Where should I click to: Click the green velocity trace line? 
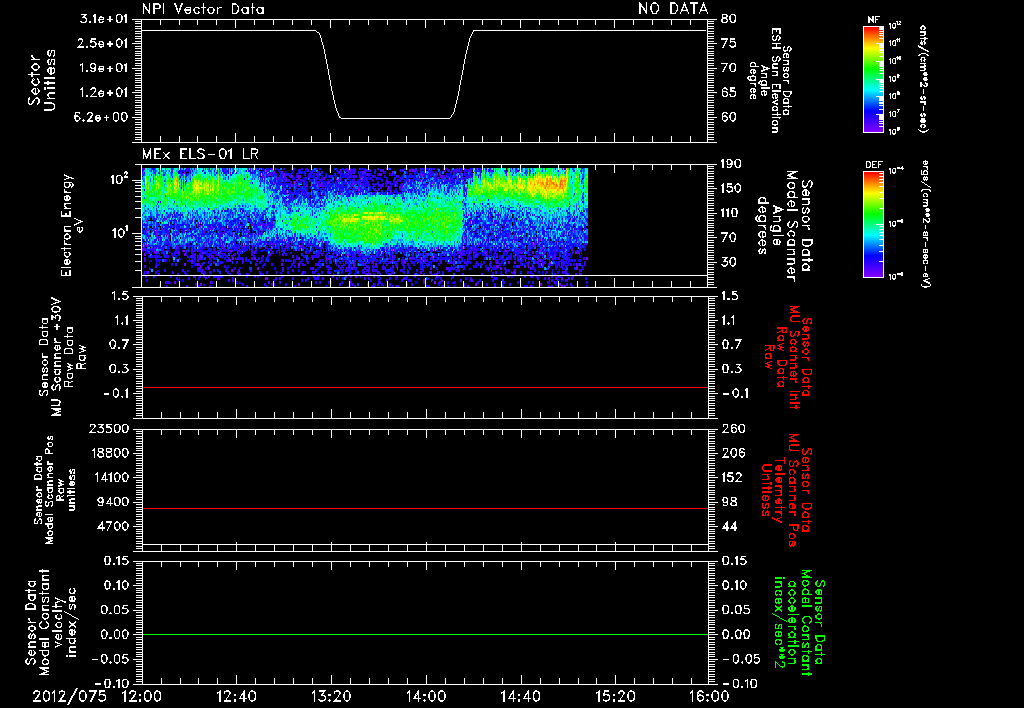point(424,634)
